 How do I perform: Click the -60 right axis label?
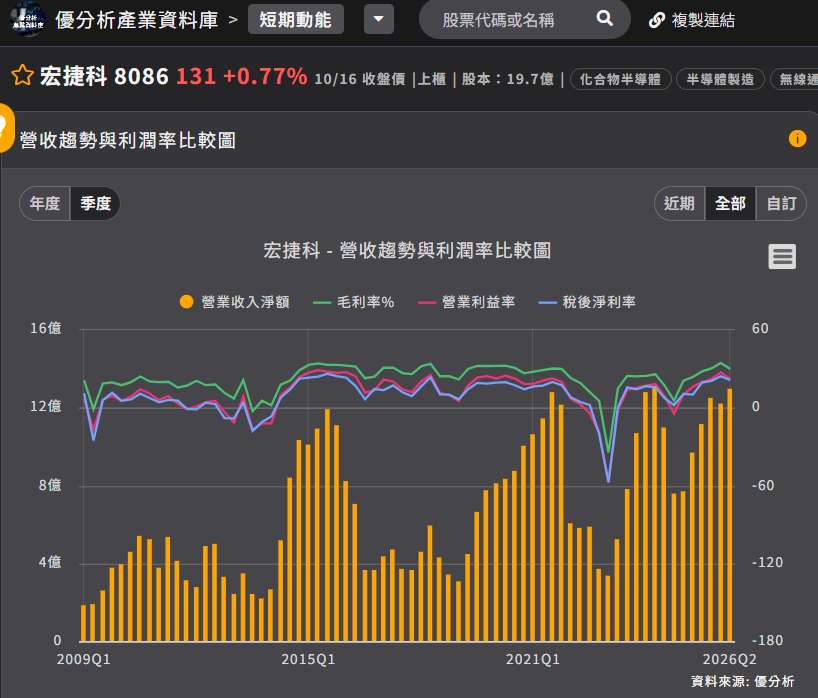(763, 485)
